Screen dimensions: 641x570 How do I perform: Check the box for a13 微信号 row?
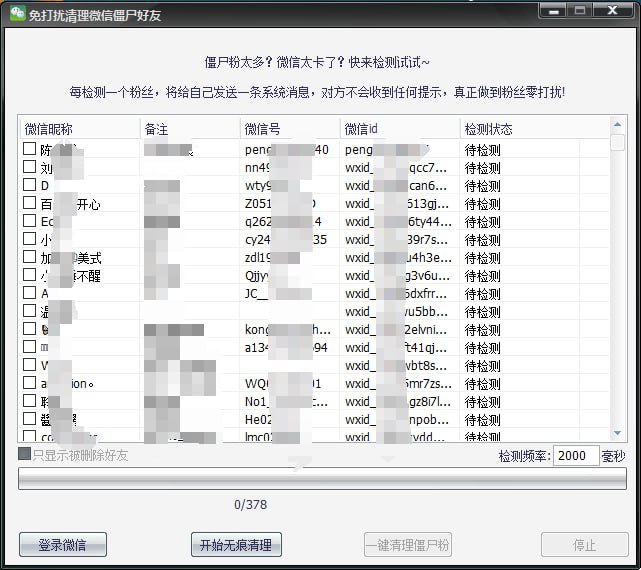click(29, 347)
